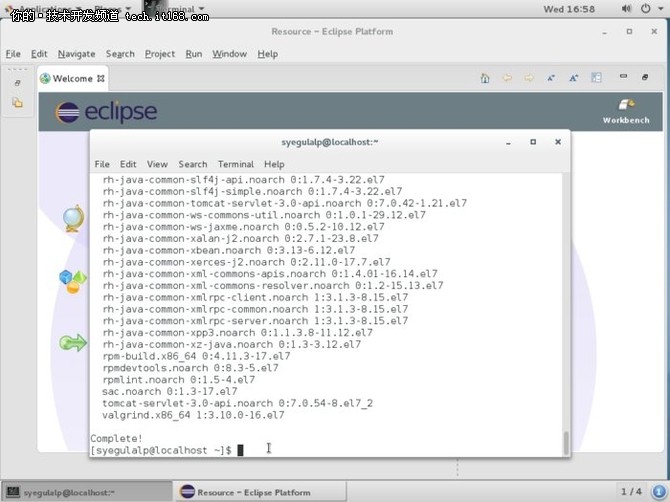
Task: Open terminal window Search menu
Action: [193, 164]
